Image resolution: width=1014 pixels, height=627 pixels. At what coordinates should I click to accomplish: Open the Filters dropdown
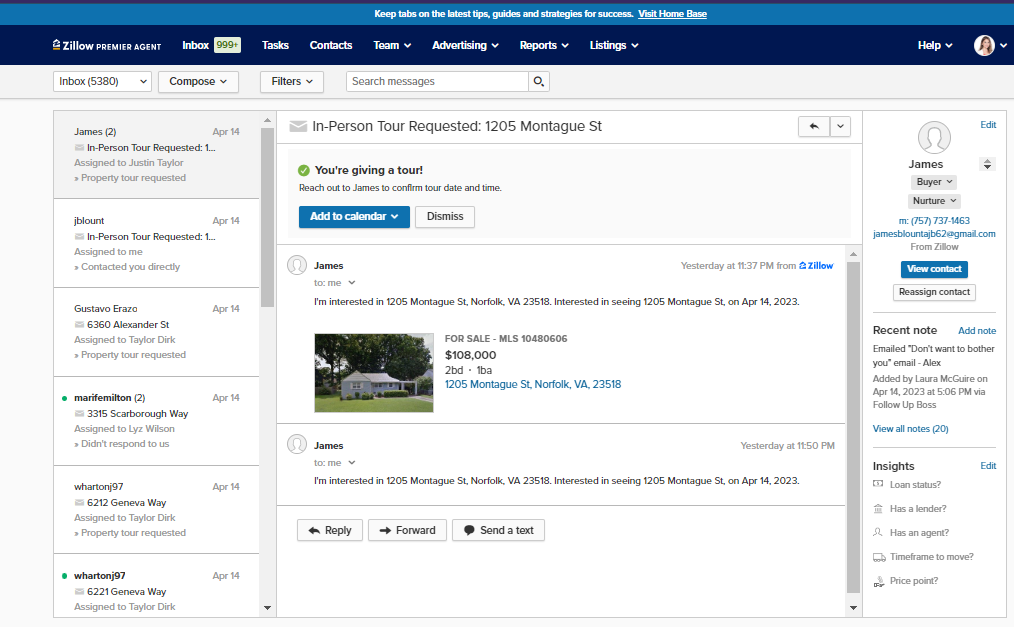pos(292,81)
